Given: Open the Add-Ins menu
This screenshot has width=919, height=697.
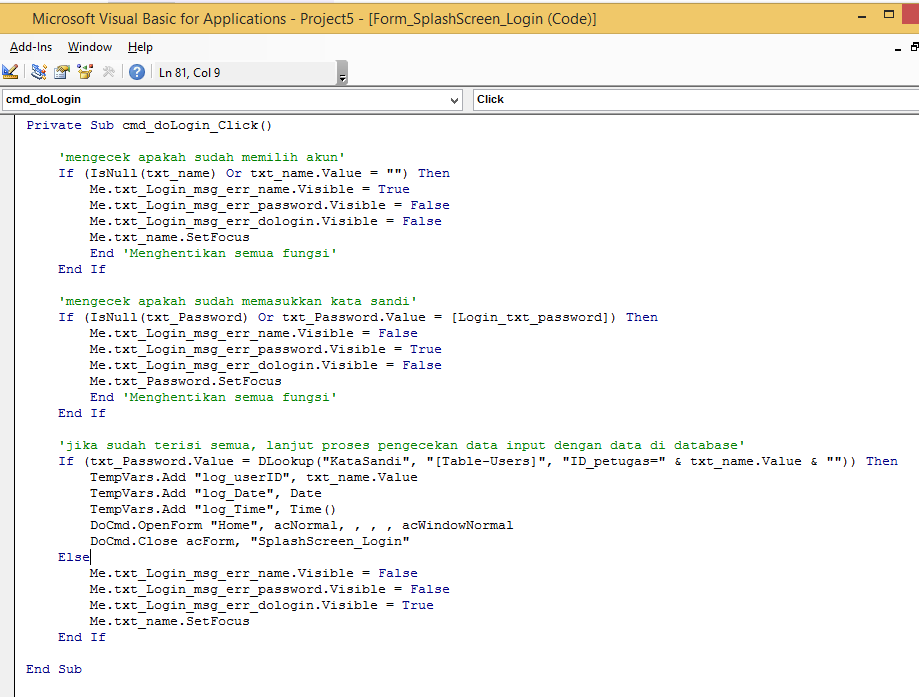Looking at the screenshot, I should click(30, 46).
